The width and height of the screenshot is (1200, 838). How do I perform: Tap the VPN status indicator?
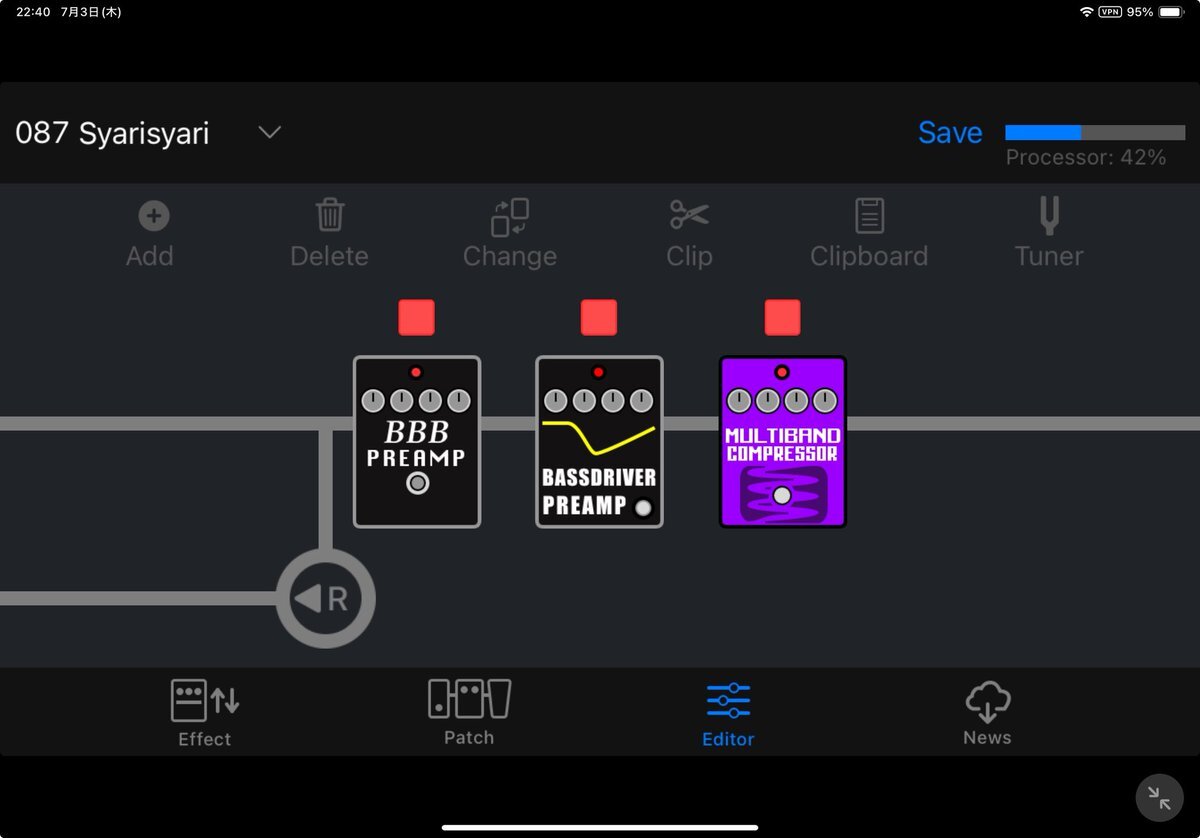1110,12
